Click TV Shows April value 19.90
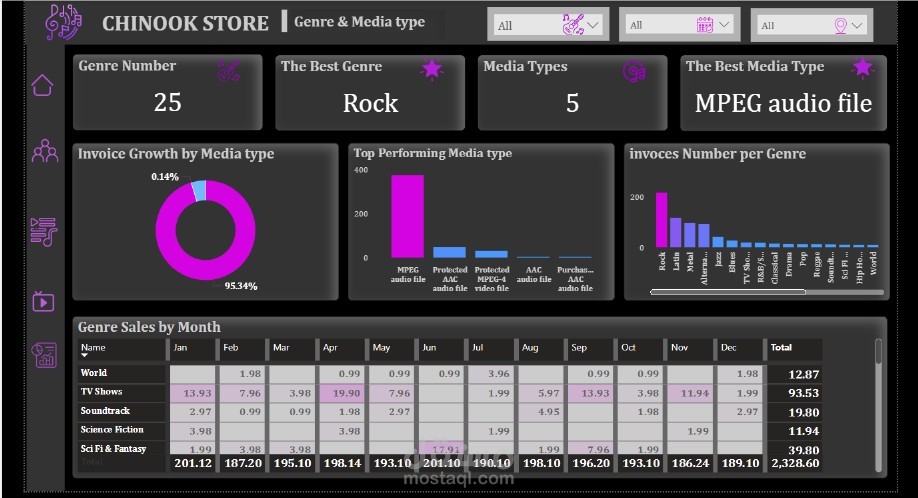Viewport: 918px width, 498px height. [x=341, y=393]
